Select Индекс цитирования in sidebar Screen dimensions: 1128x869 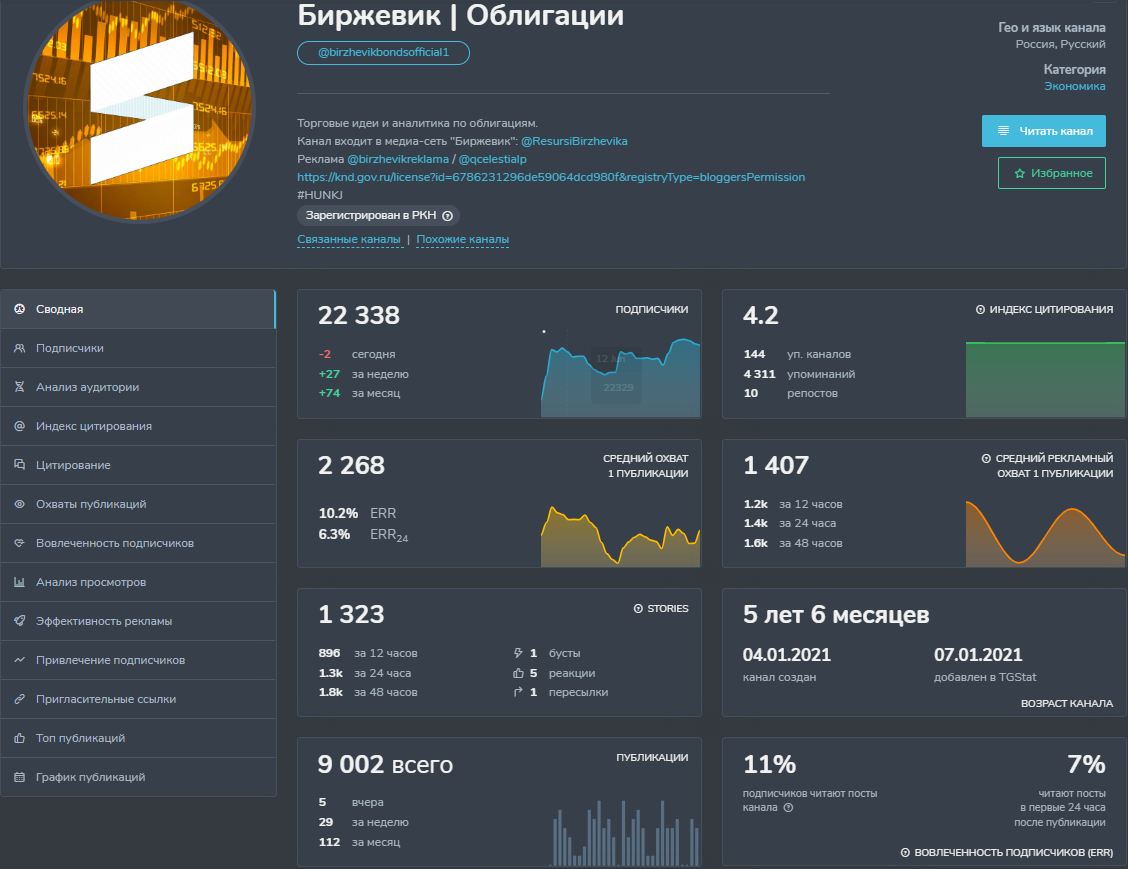(x=138, y=426)
